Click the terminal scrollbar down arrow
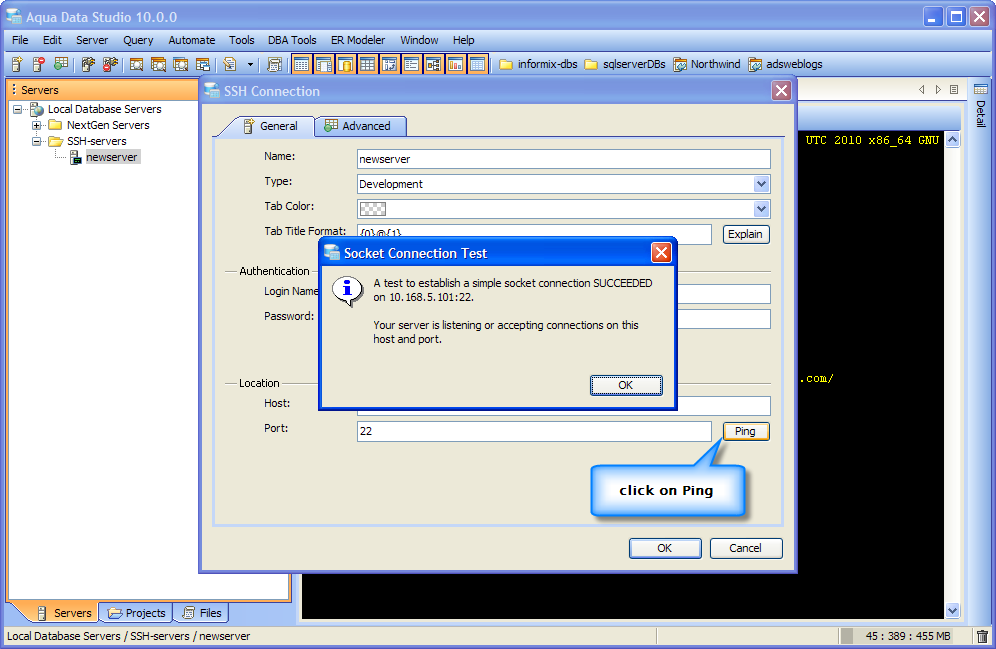Image resolution: width=996 pixels, height=649 pixels. [952, 610]
